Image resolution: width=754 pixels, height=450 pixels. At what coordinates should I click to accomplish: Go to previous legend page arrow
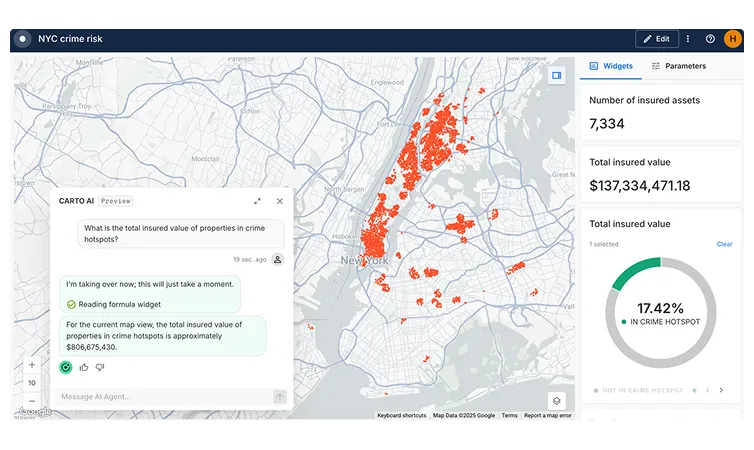pyautogui.click(x=708, y=390)
